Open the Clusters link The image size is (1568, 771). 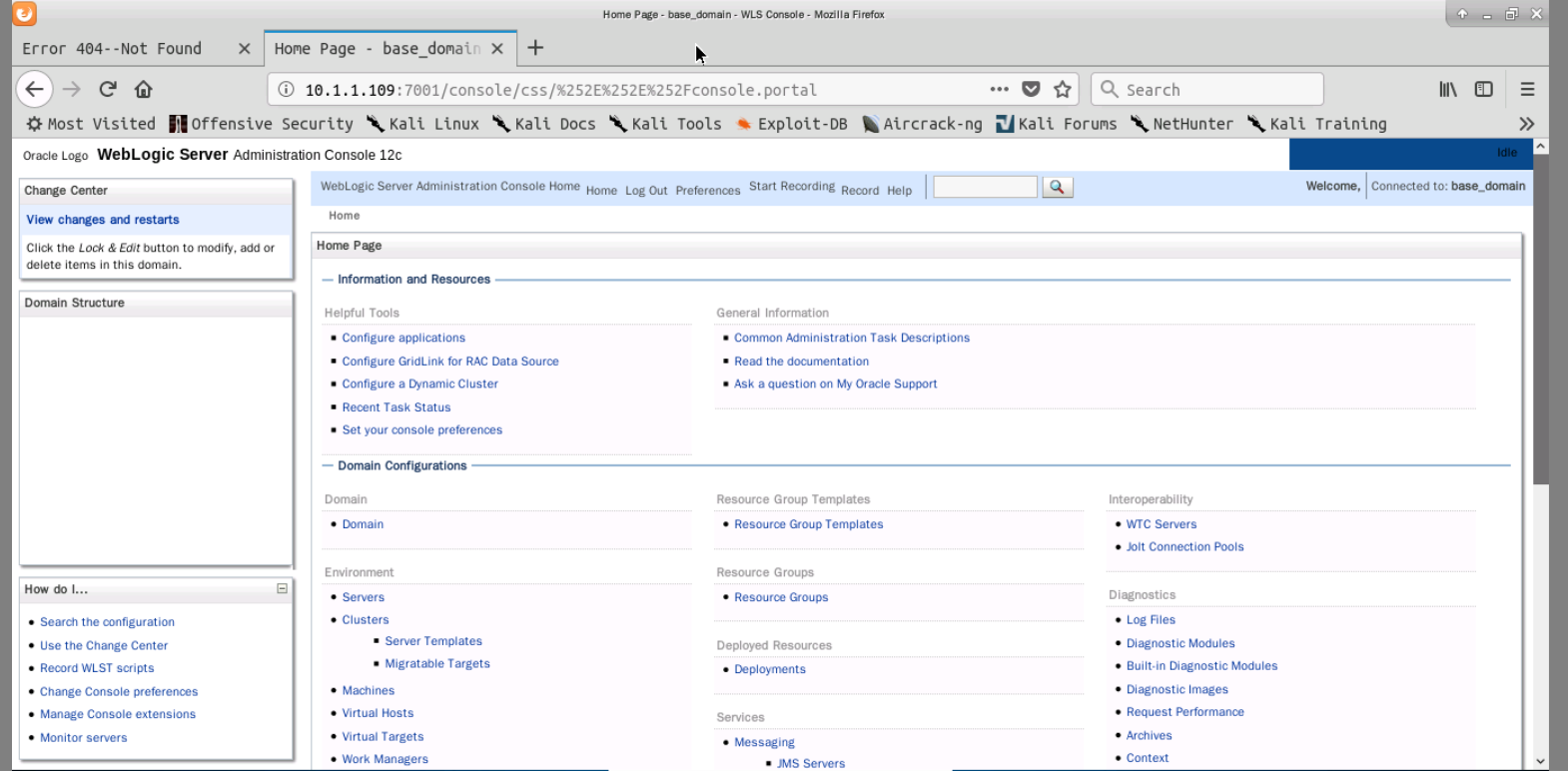coord(366,620)
